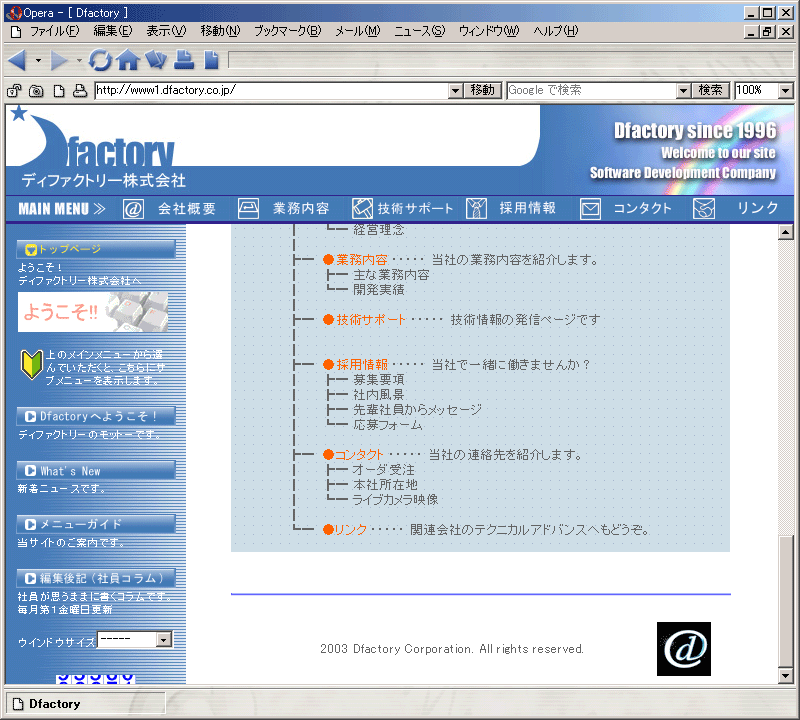Click the small printer icon left of the address bar
800x720 pixels.
[80, 91]
